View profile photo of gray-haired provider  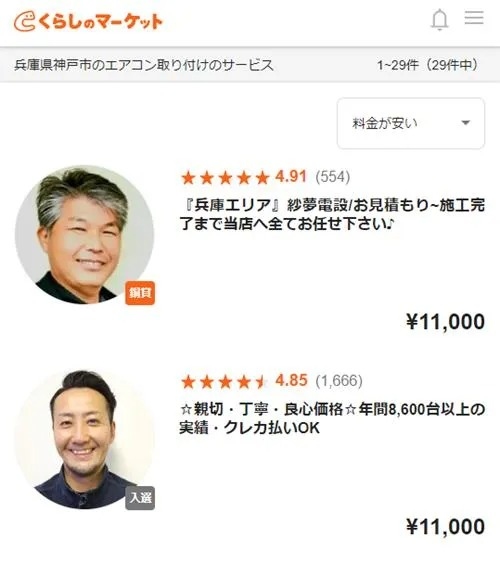[85, 235]
